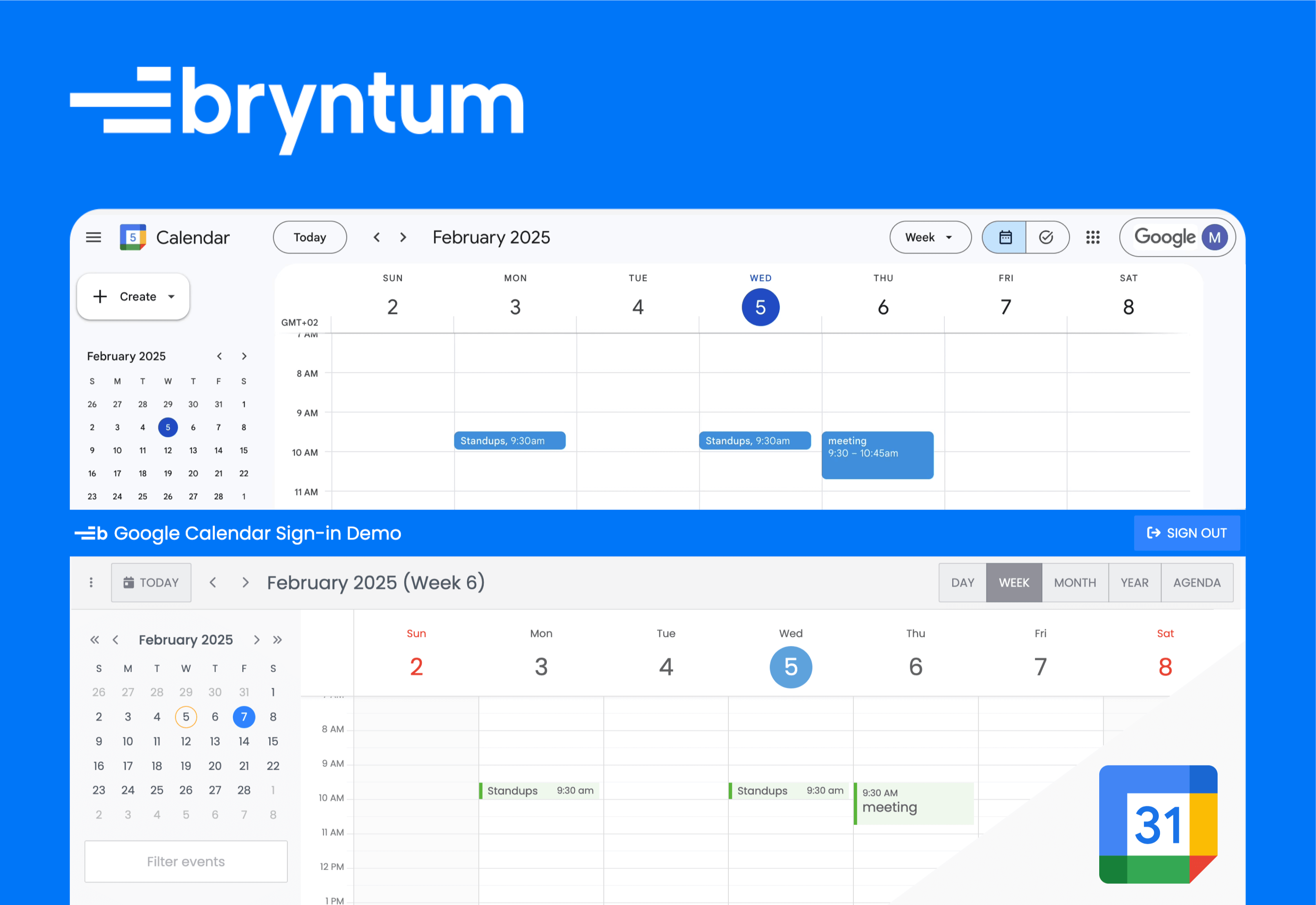Open Monday Standups event in Bryntum calendar
1316x905 pixels.
pos(539,791)
